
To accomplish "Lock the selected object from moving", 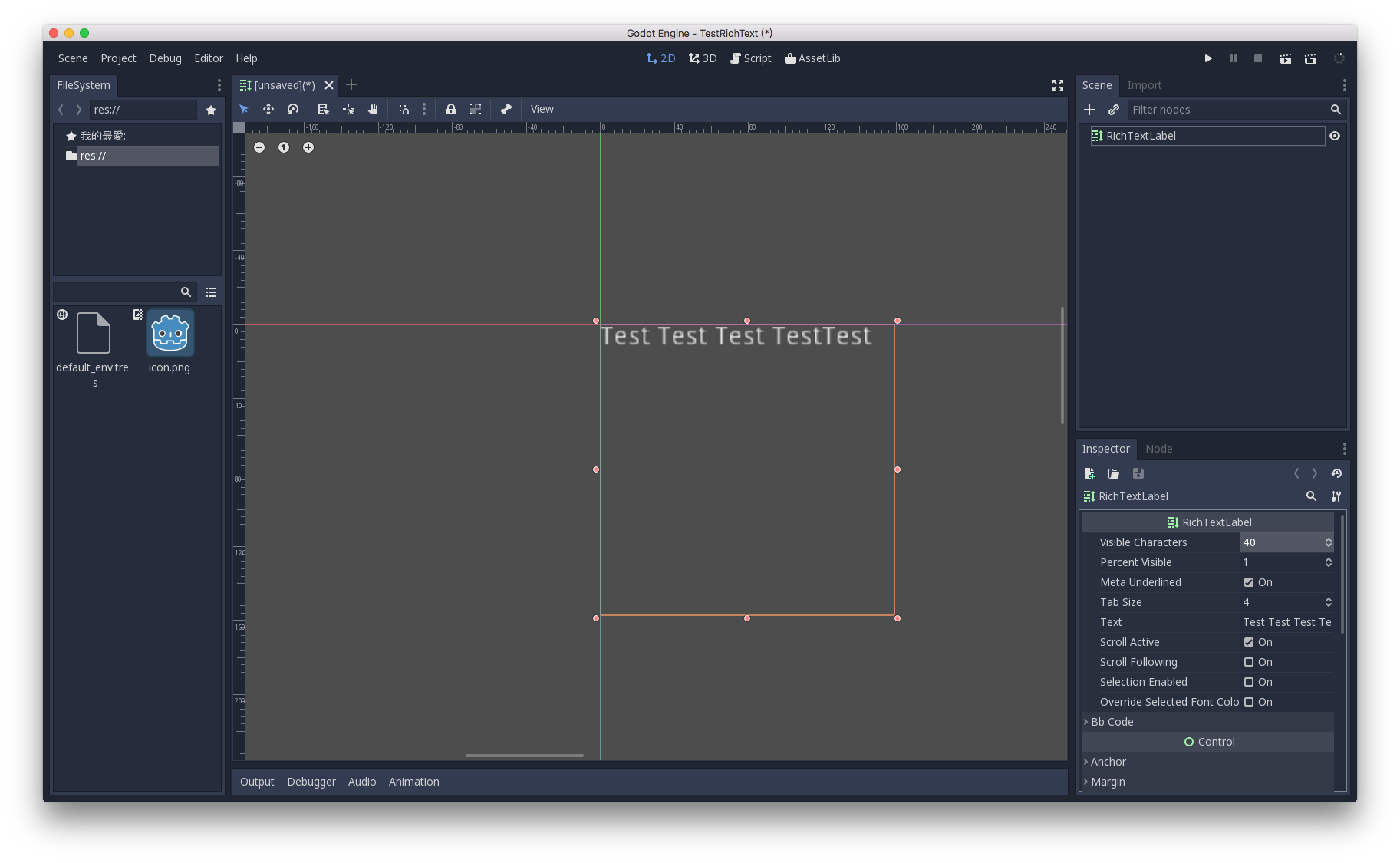I will point(450,109).
